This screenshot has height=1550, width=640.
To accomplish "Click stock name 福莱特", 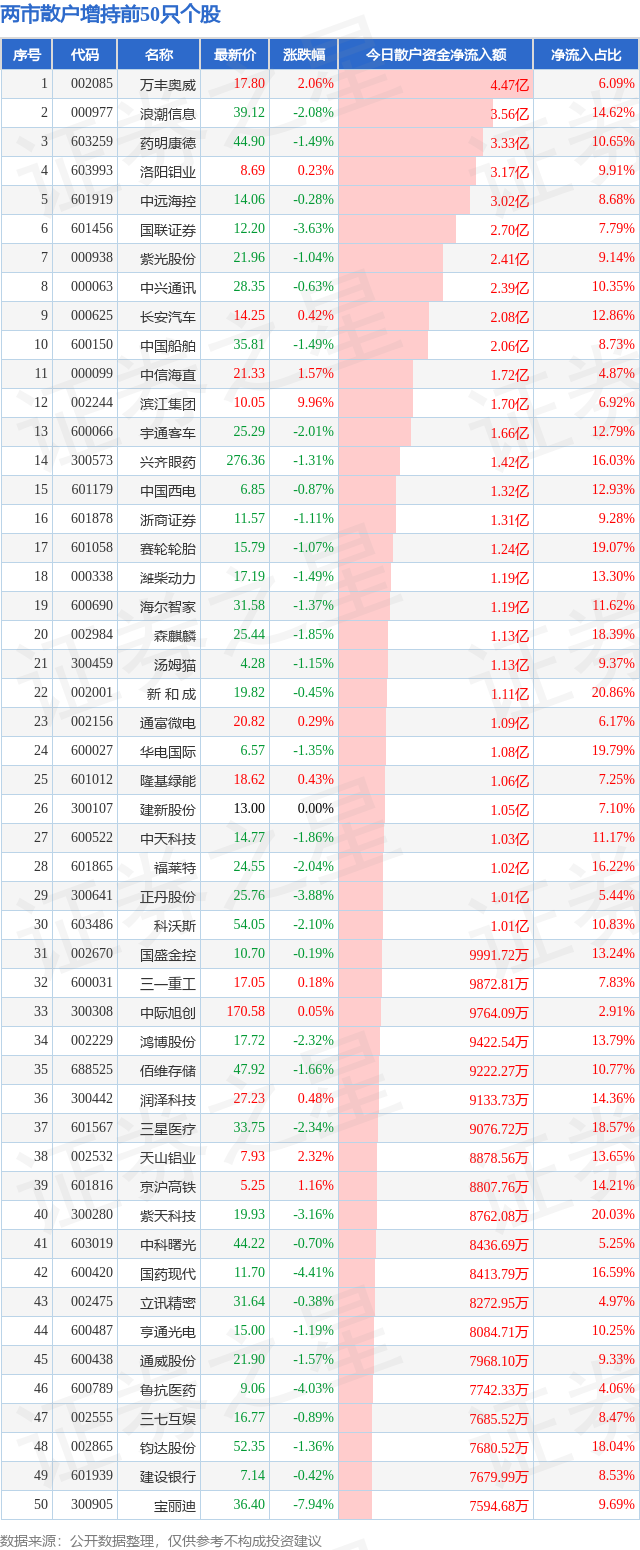I will point(175,867).
